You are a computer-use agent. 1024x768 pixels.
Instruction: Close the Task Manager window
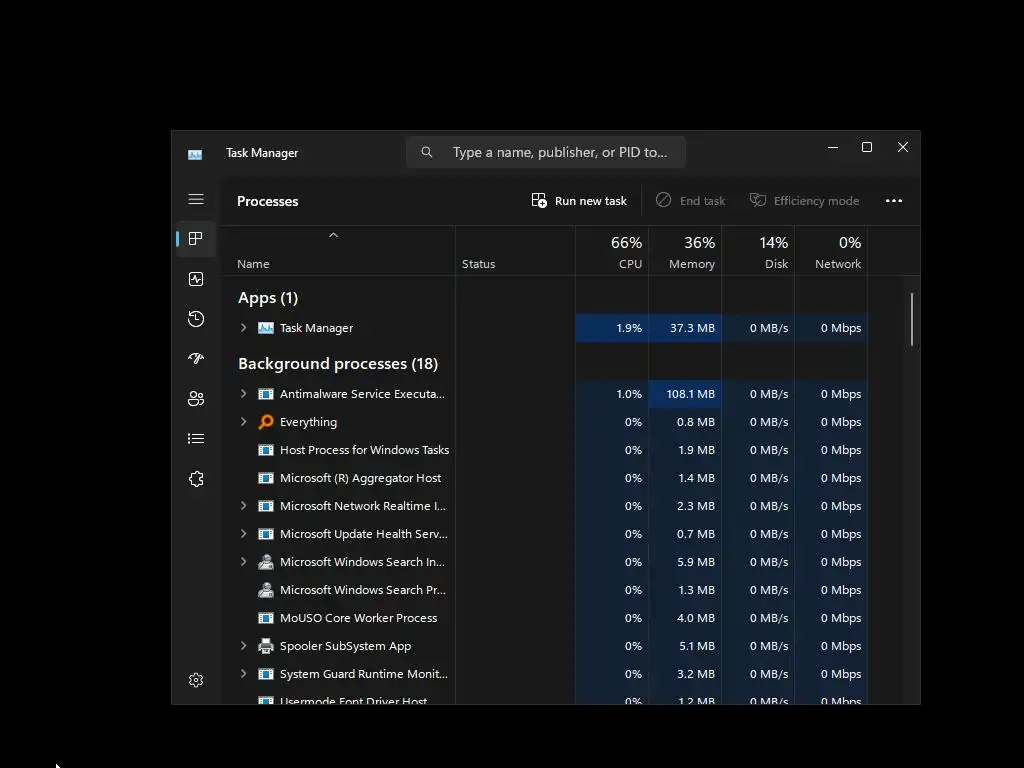point(903,148)
